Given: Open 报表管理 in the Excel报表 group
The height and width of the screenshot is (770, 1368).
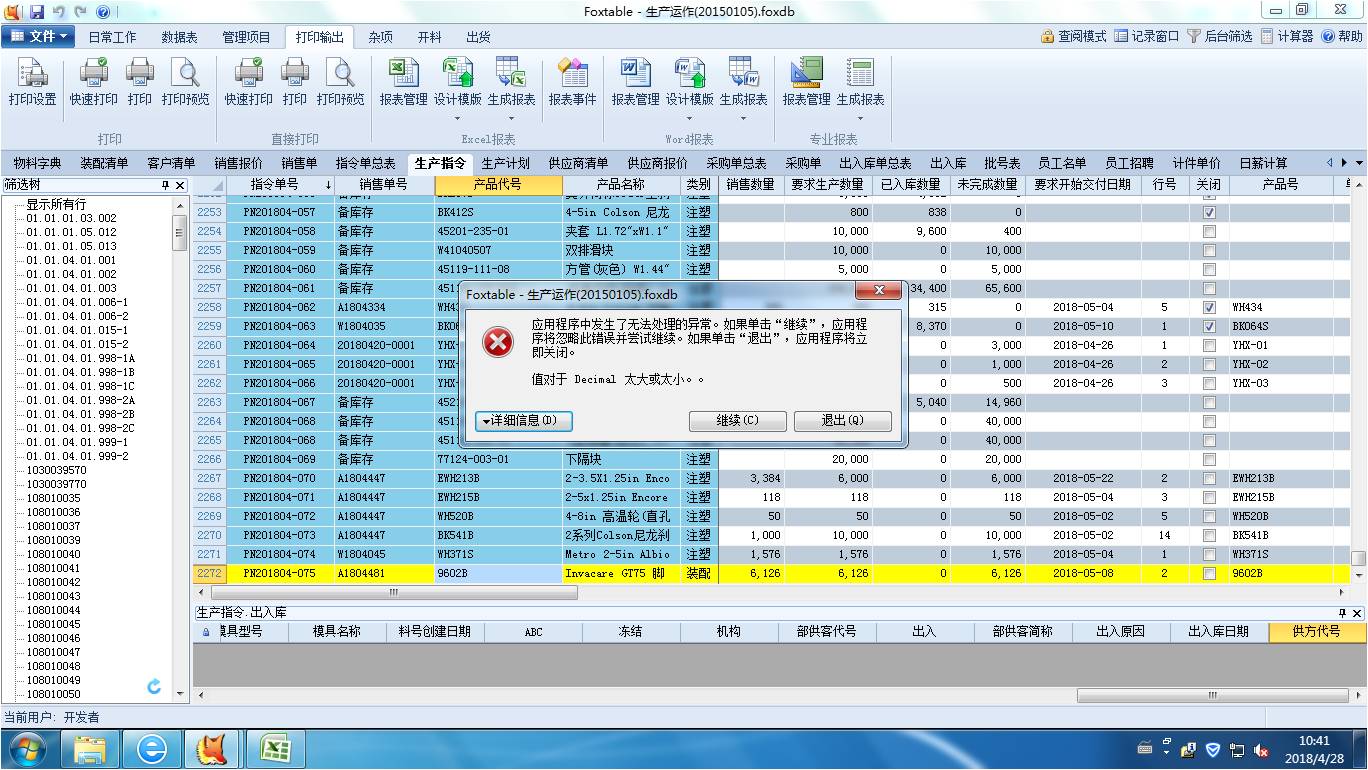Looking at the screenshot, I should coord(403,82).
